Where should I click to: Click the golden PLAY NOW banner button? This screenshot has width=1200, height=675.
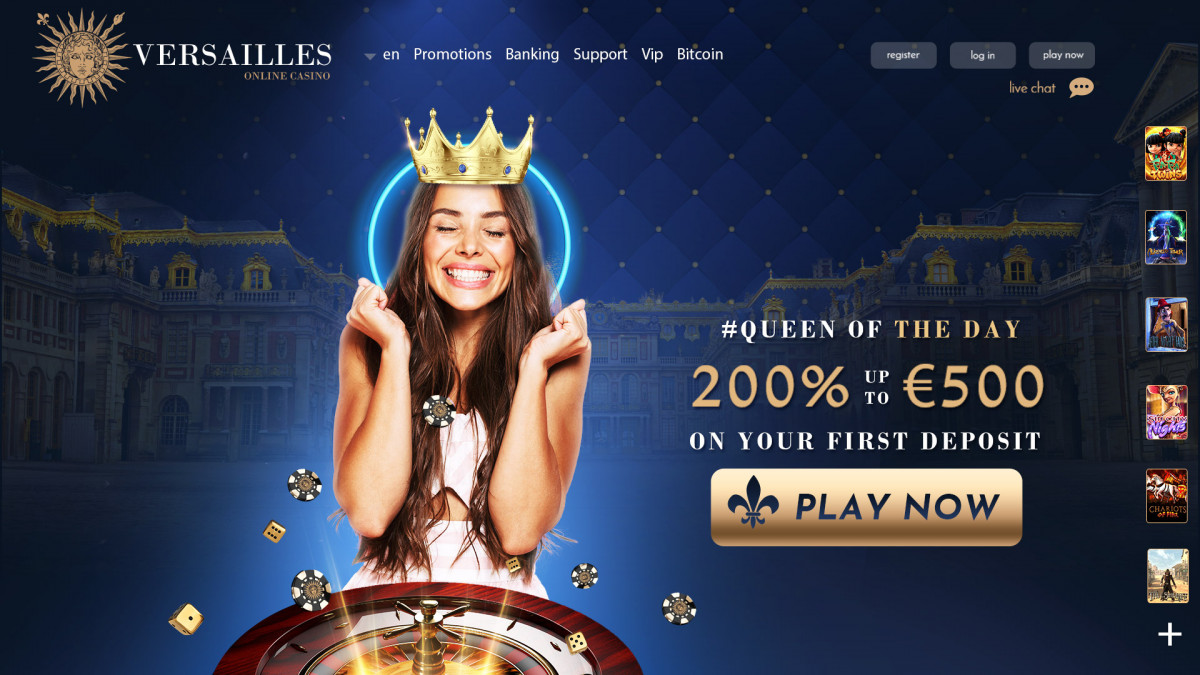pyautogui.click(x=866, y=507)
